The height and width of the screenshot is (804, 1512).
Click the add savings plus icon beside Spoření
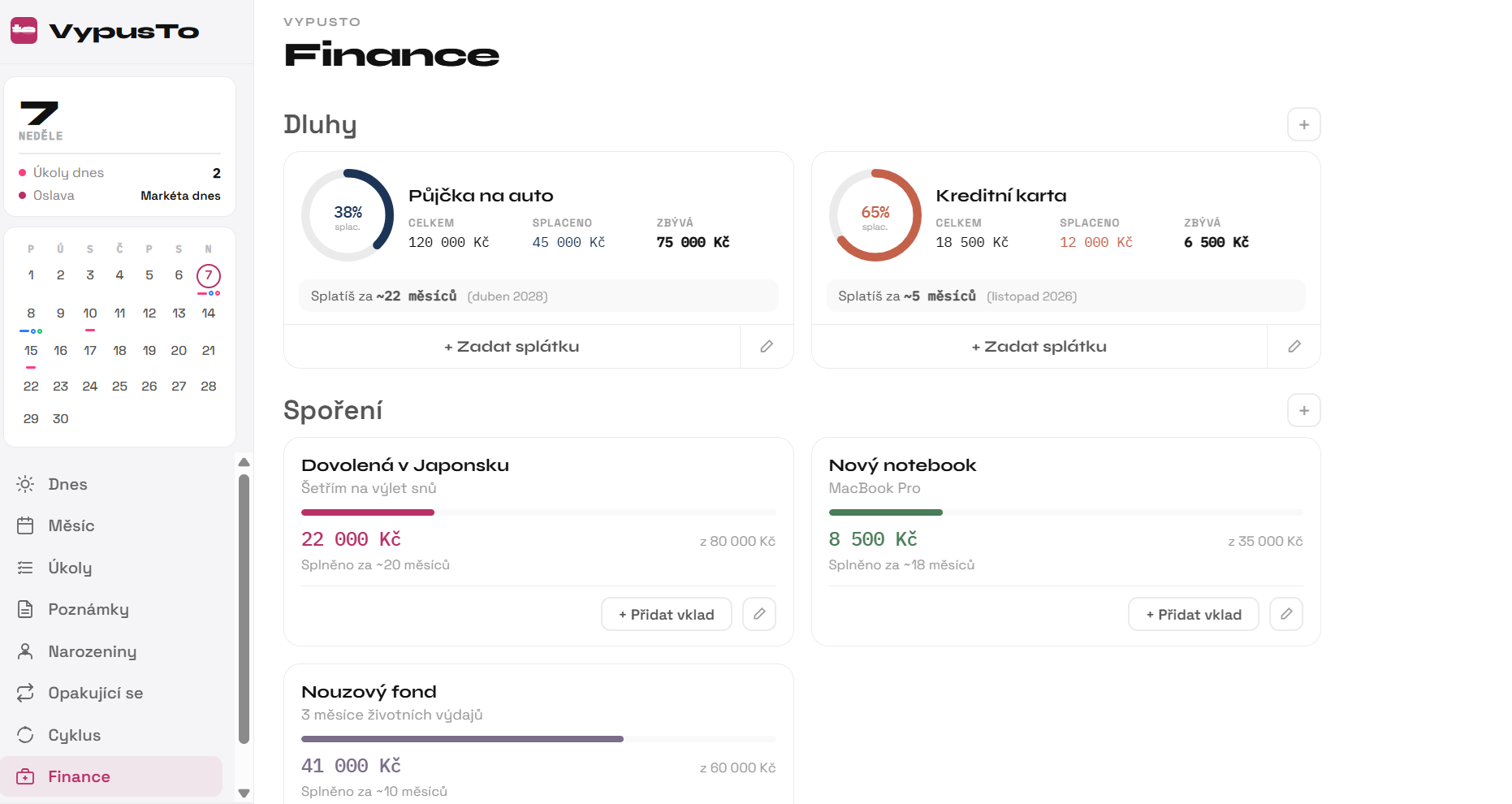[1303, 411]
